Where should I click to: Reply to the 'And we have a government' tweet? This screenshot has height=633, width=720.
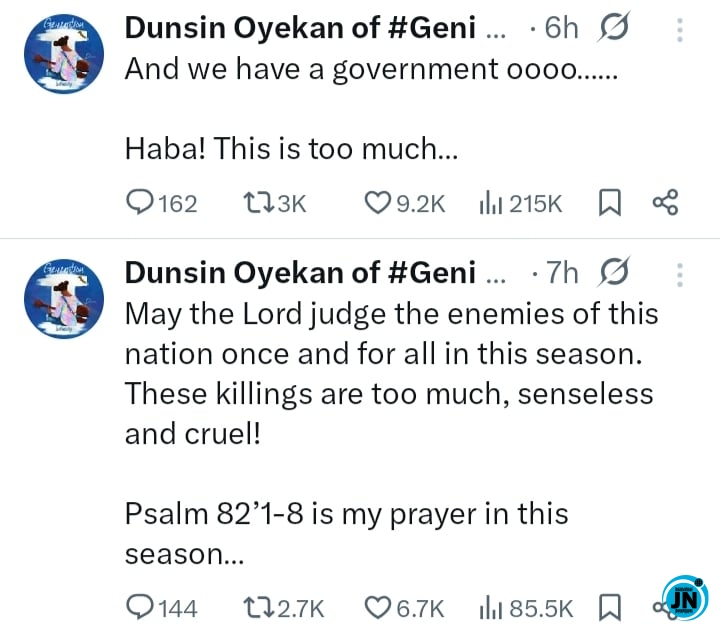(x=140, y=204)
